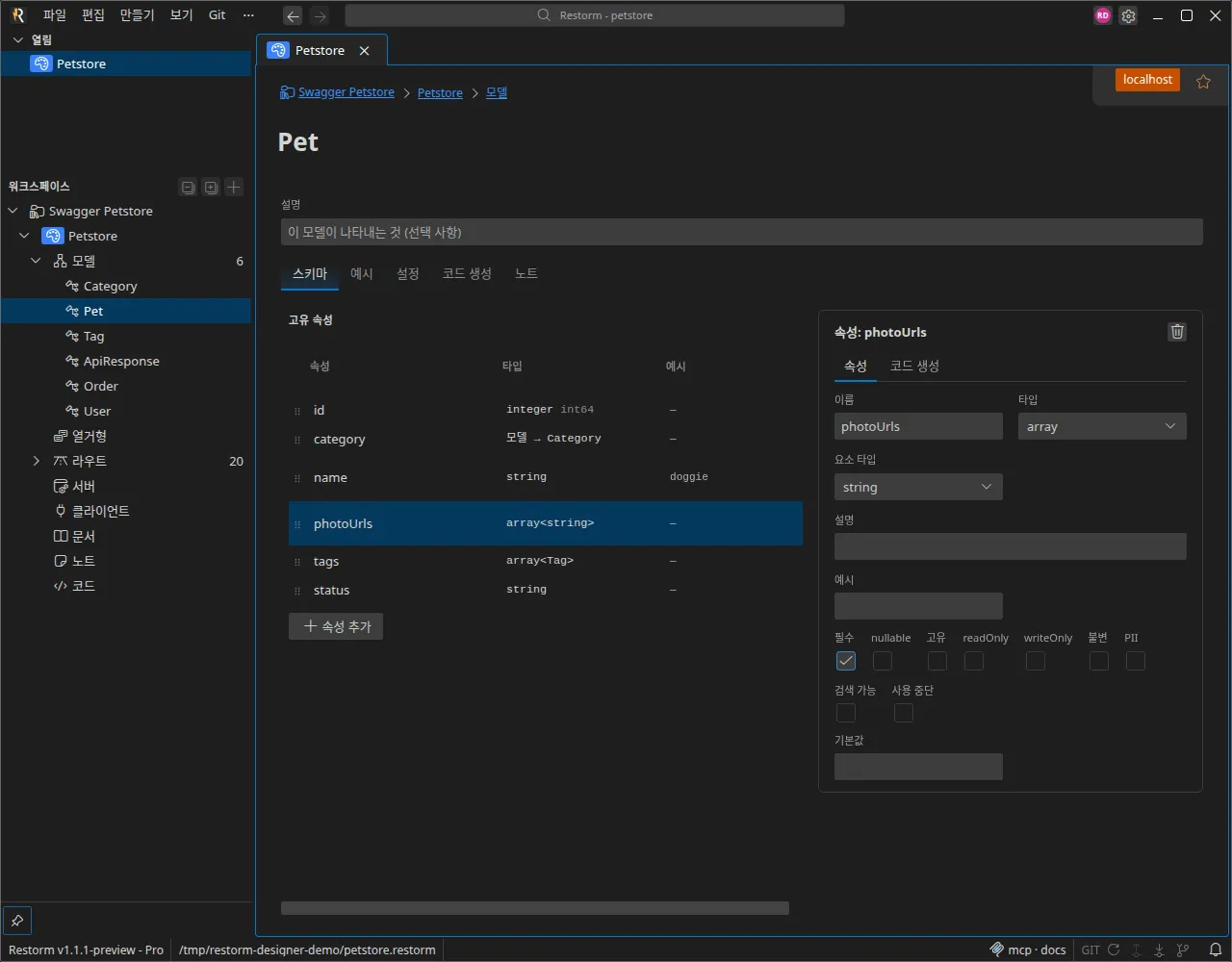Click the 속성 추가 button

(x=336, y=626)
